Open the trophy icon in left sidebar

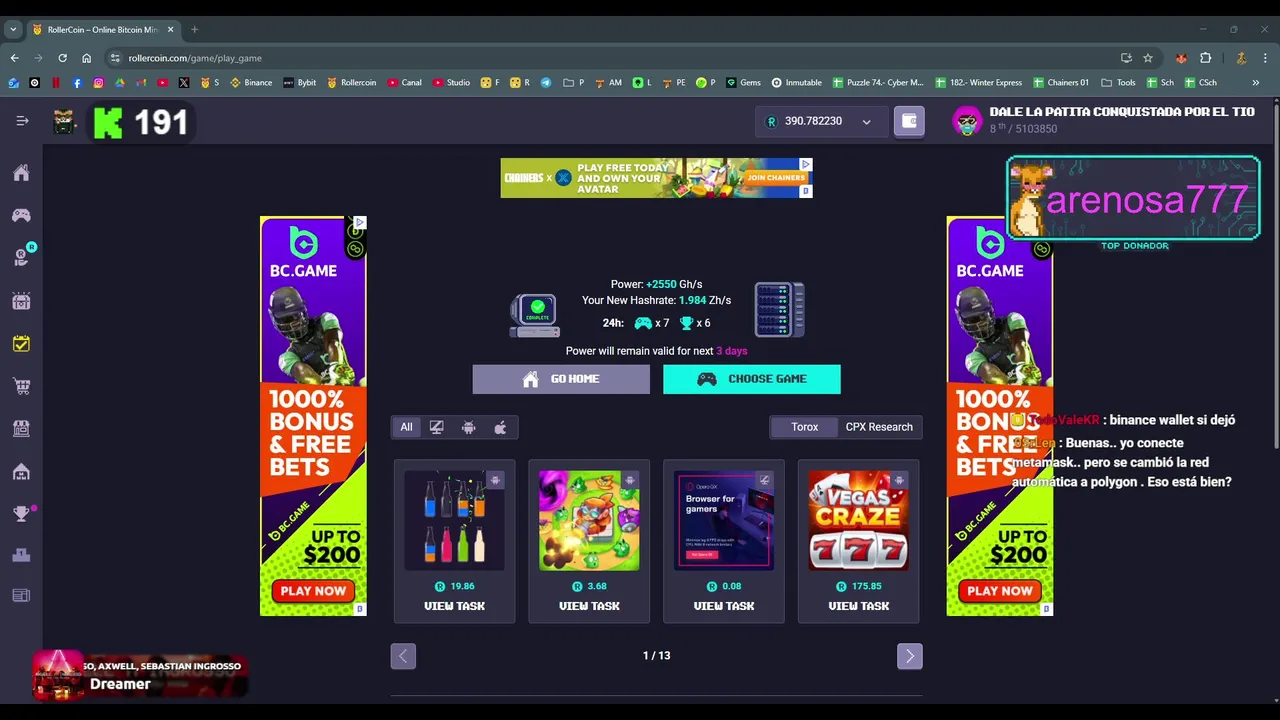point(21,514)
